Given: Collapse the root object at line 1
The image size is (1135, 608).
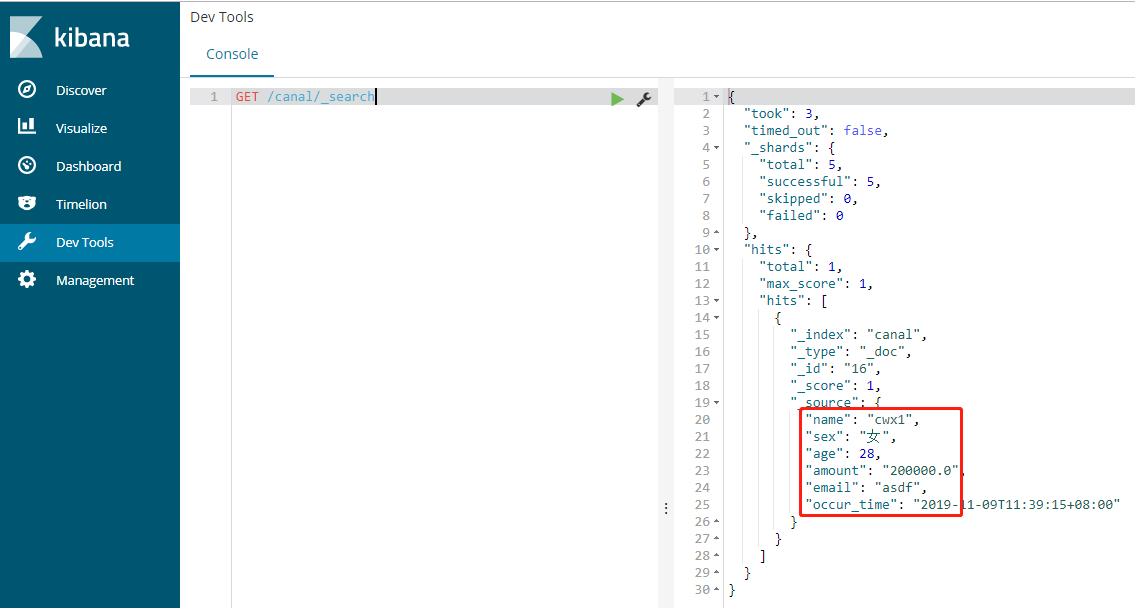Looking at the screenshot, I should [717, 96].
